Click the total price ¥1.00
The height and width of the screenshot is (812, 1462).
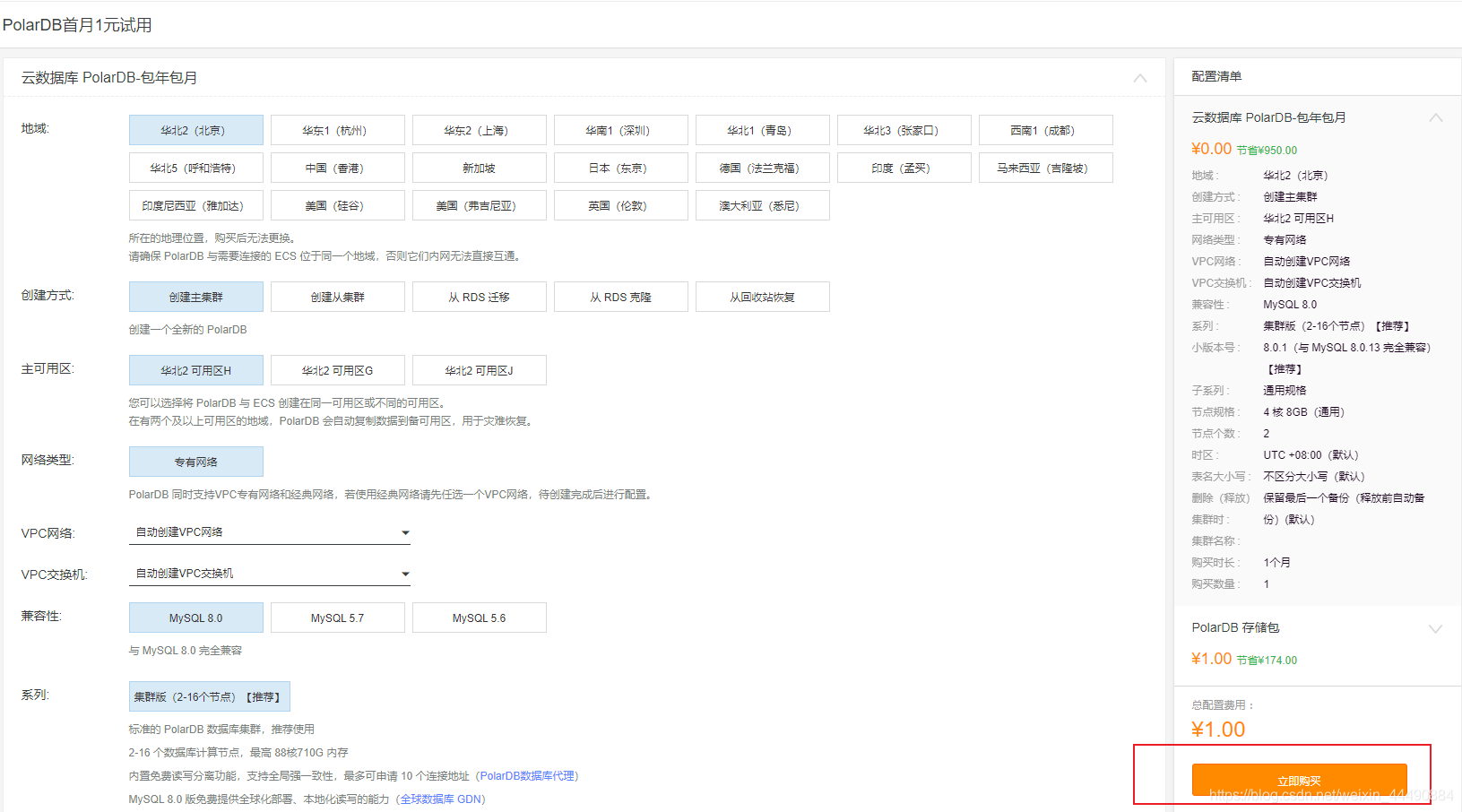point(1218,730)
